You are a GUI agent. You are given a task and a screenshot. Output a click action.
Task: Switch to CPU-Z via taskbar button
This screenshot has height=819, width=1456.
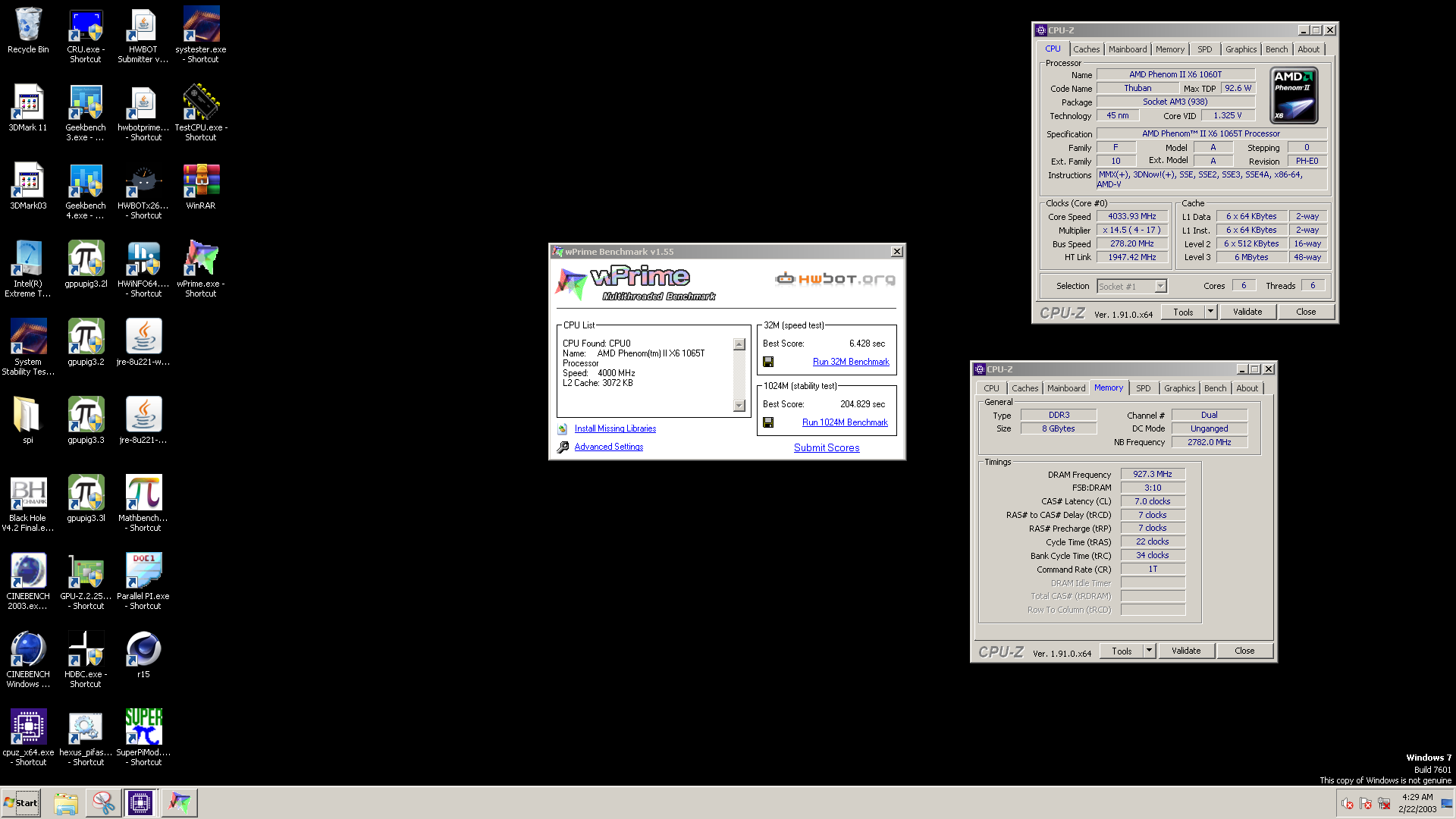tap(140, 803)
